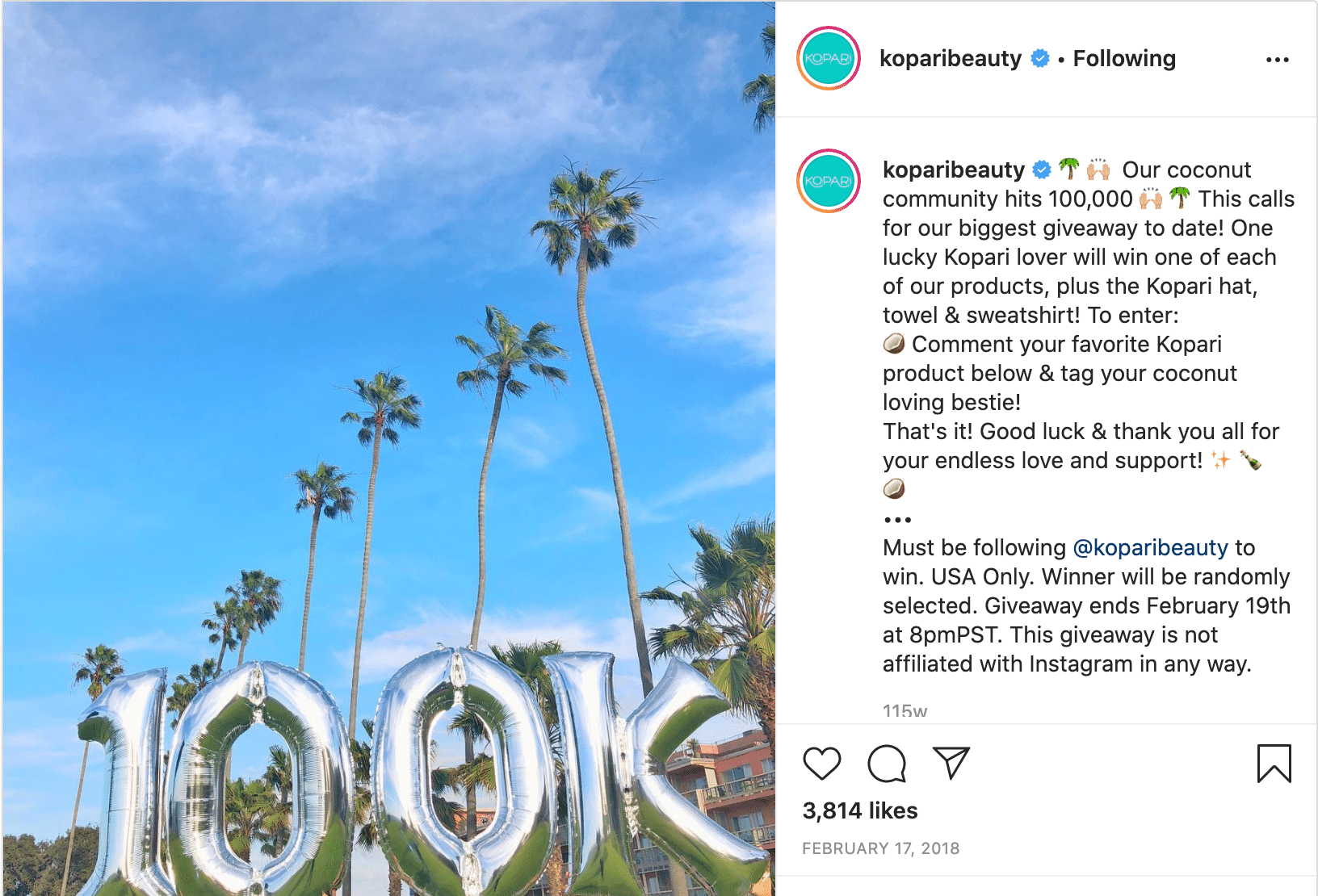The image size is (1318, 896).
Task: Click the coconut emoji before 'Comment your favorite'
Action: click(x=894, y=344)
